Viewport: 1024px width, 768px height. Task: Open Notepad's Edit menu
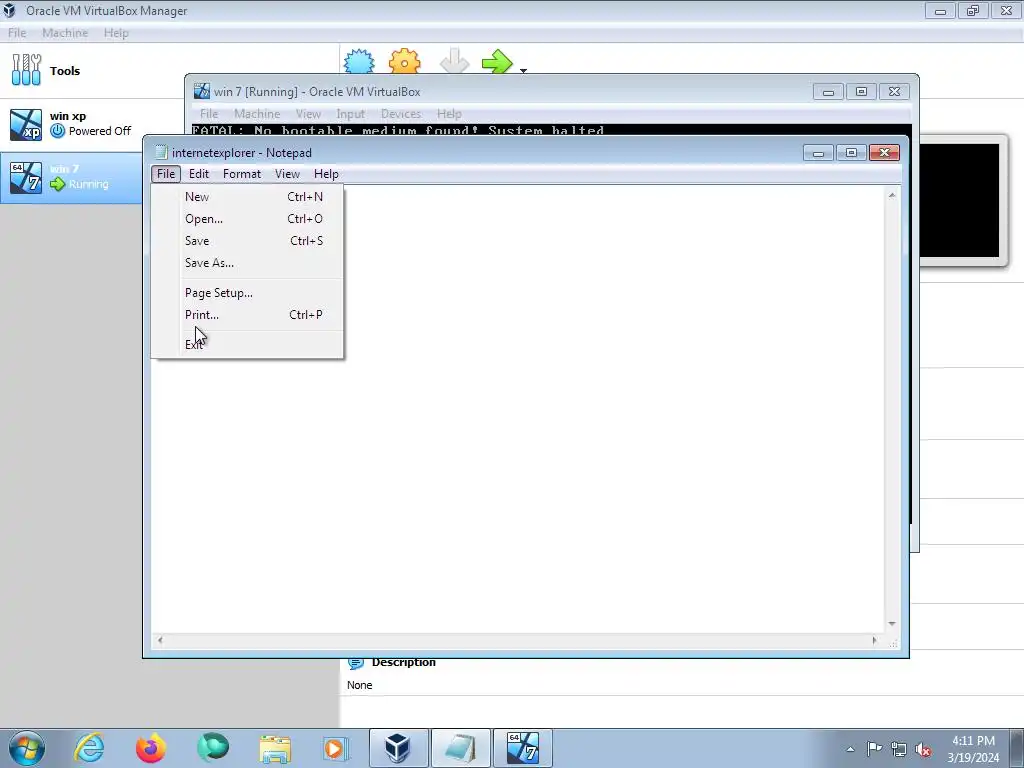[x=199, y=174]
